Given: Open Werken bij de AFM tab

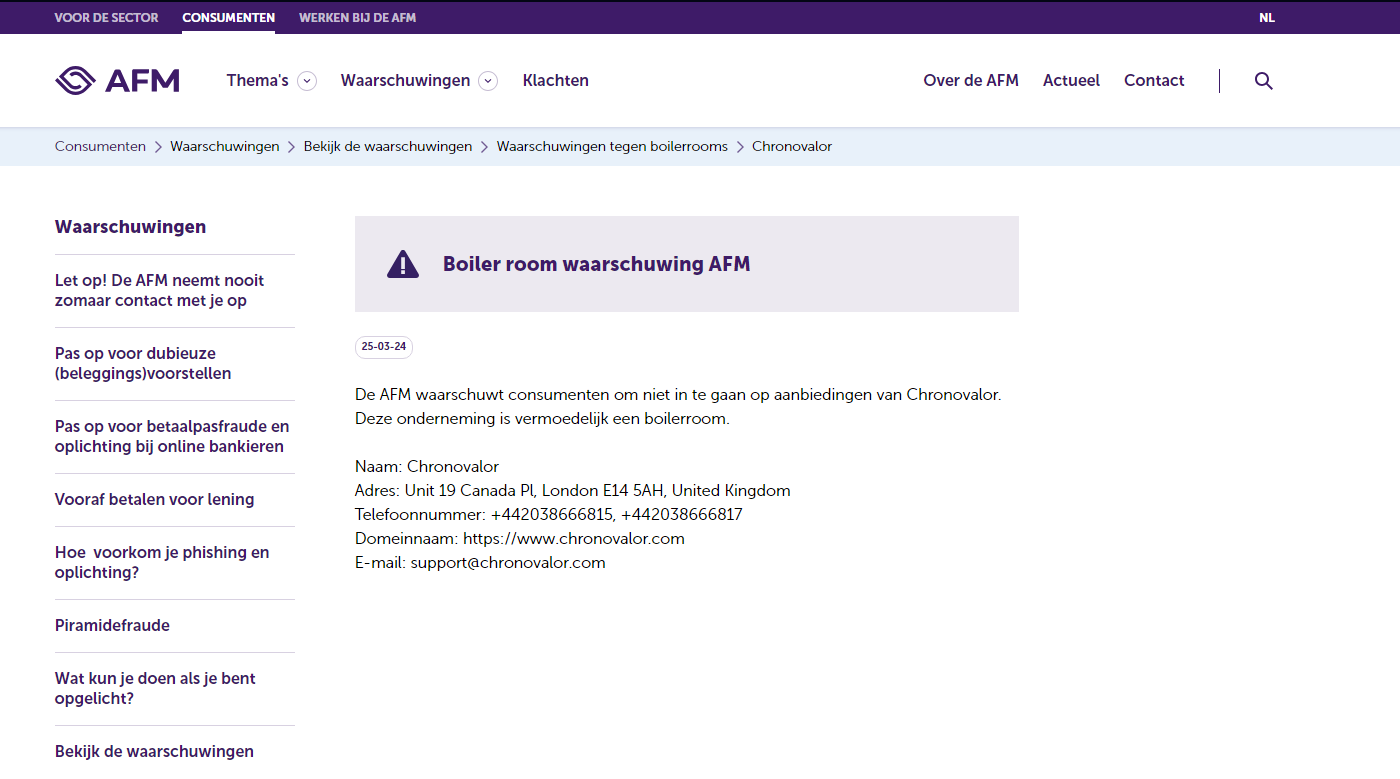Looking at the screenshot, I should (x=357, y=18).
